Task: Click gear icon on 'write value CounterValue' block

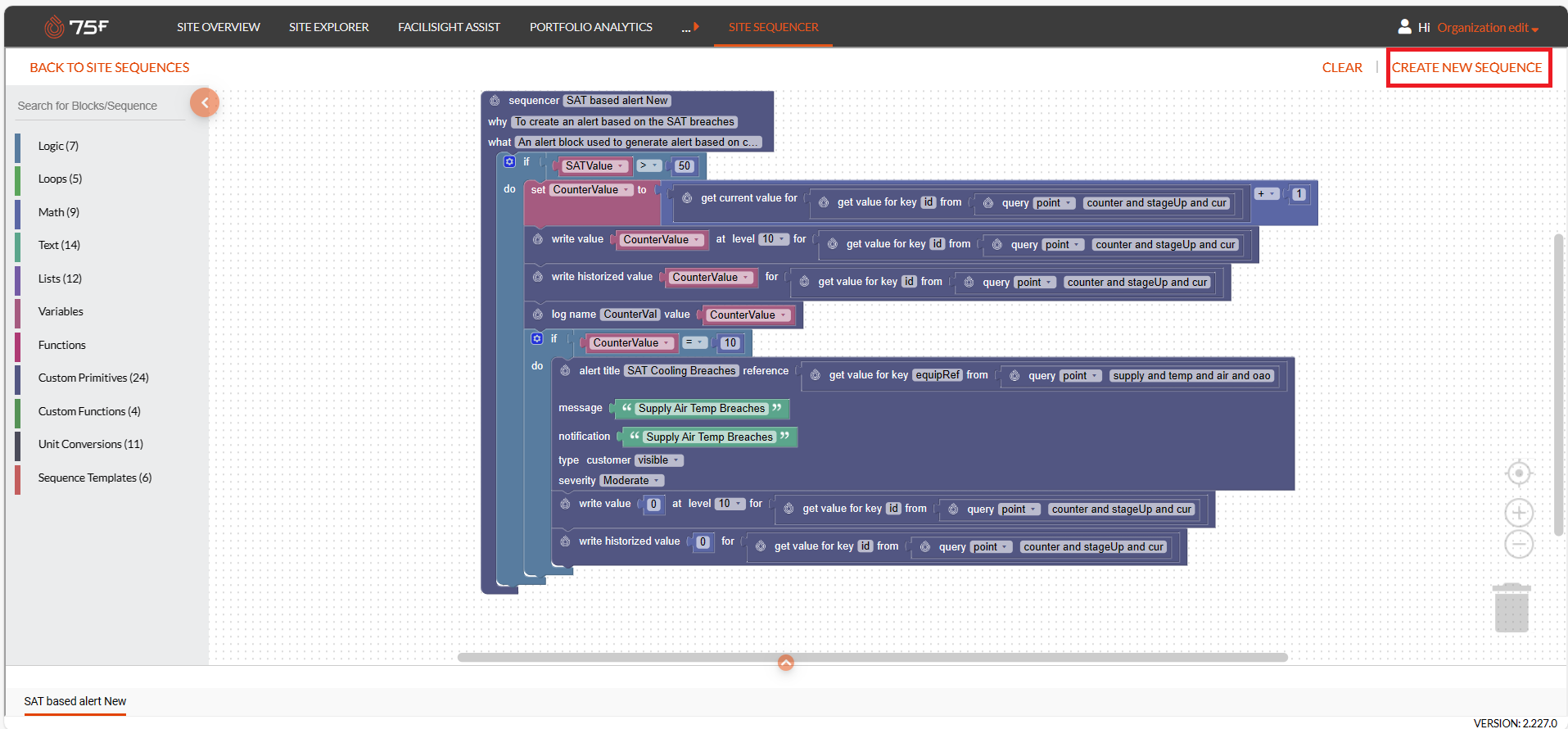Action: [x=537, y=239]
